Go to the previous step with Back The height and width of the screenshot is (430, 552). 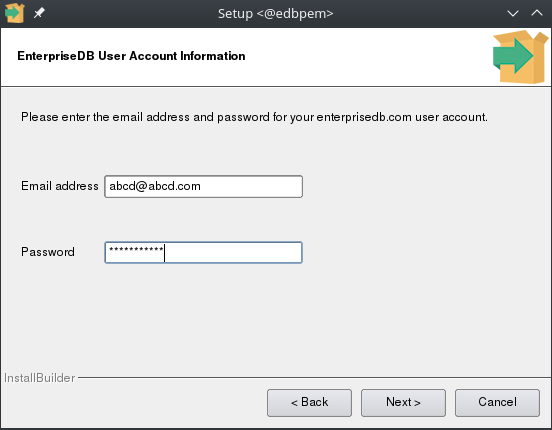tap(309, 403)
